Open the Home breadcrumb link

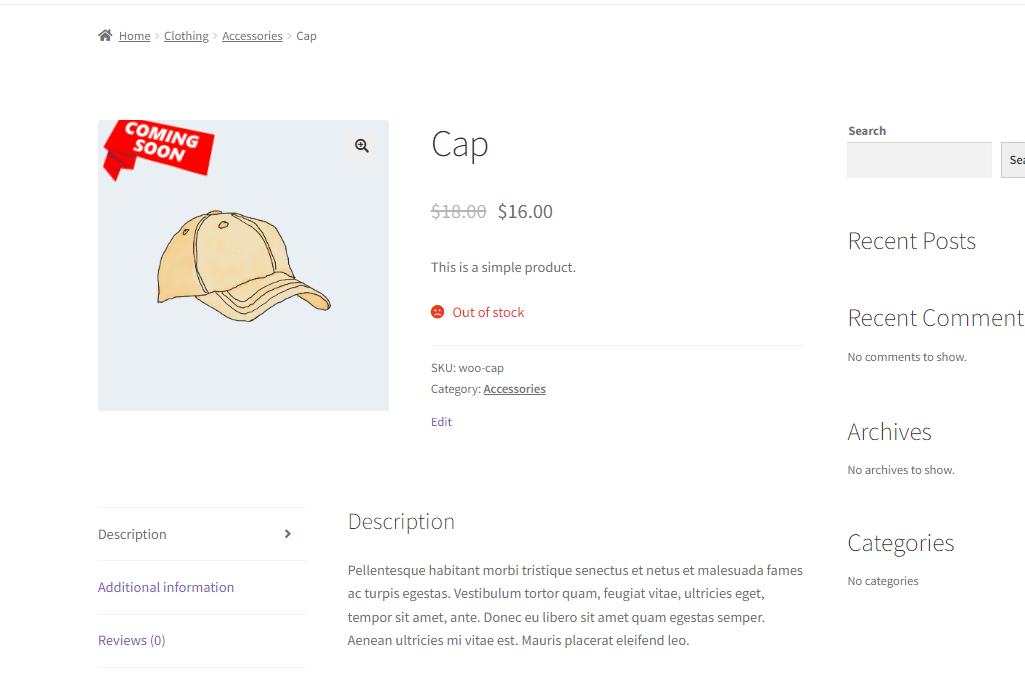135,36
